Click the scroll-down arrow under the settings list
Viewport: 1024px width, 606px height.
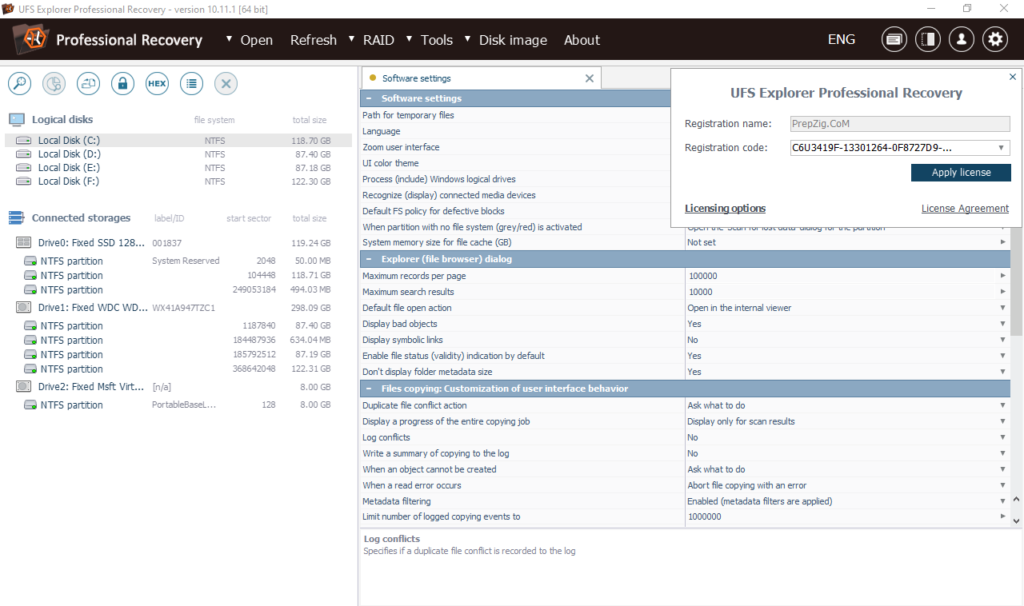pyautogui.click(x=1016, y=520)
